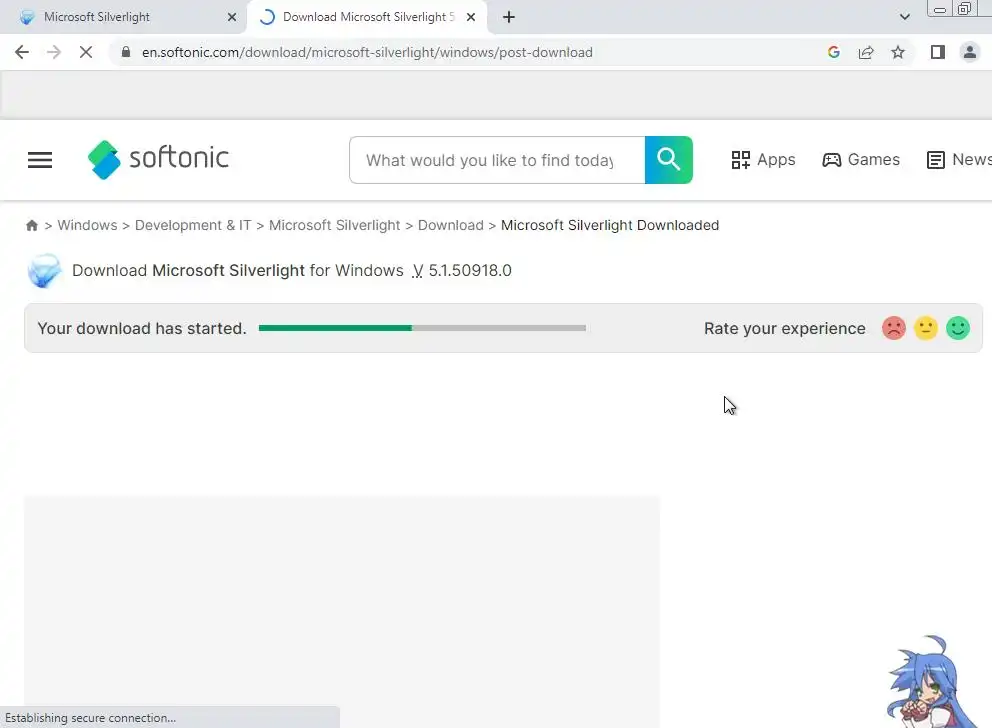Click the Softonic logo
The image size is (992, 728).
[x=158, y=159]
